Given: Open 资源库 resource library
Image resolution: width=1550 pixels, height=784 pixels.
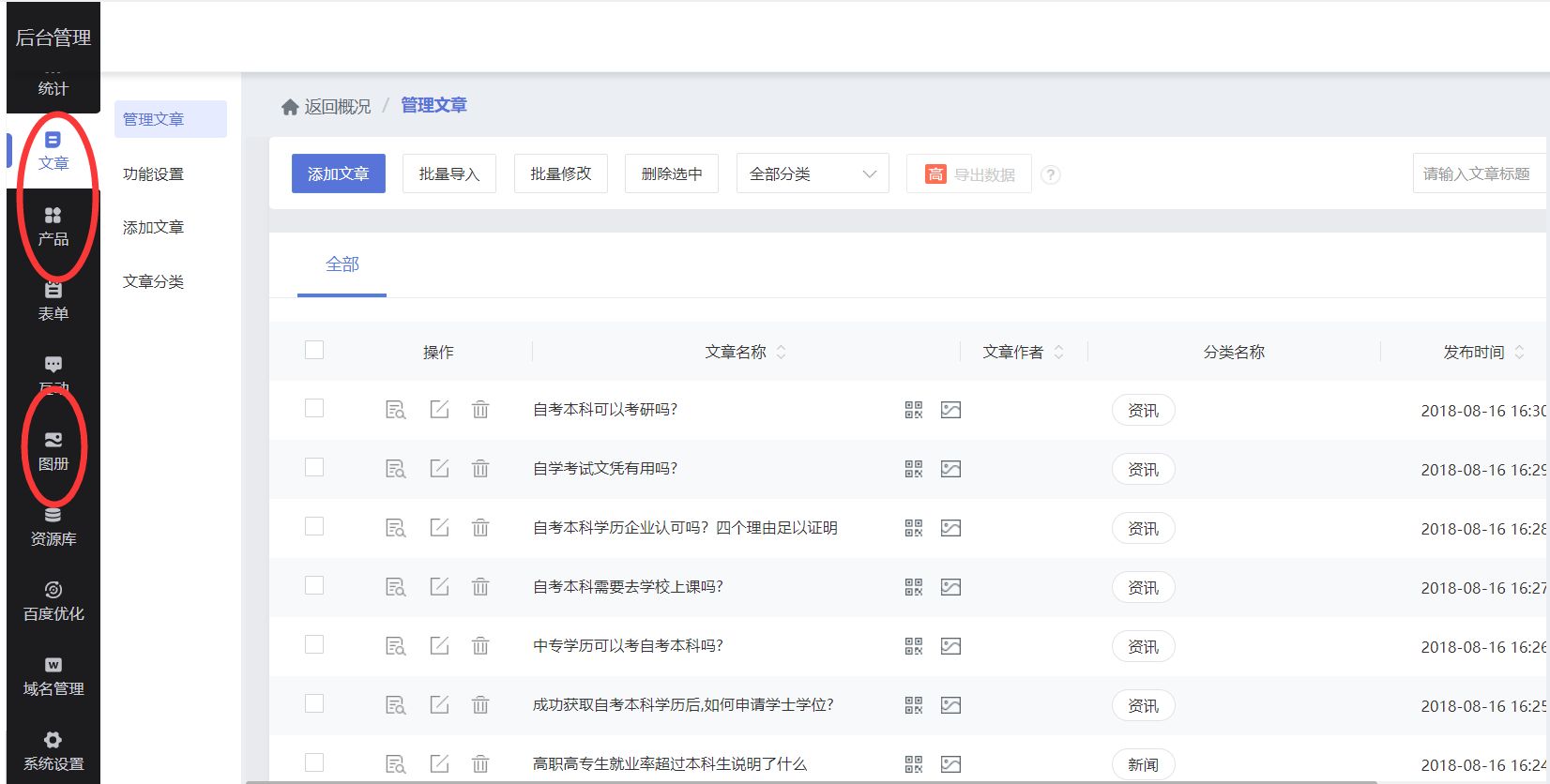Looking at the screenshot, I should [53, 527].
